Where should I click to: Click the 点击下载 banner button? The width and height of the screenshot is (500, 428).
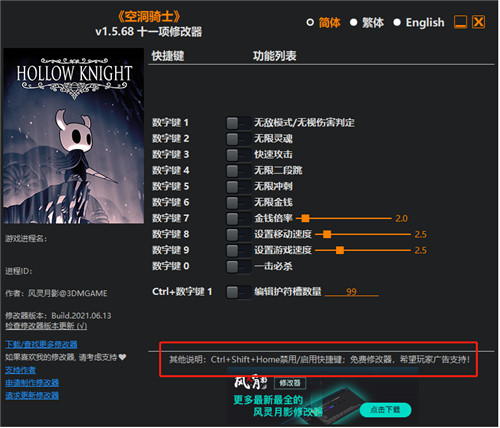click(x=386, y=410)
